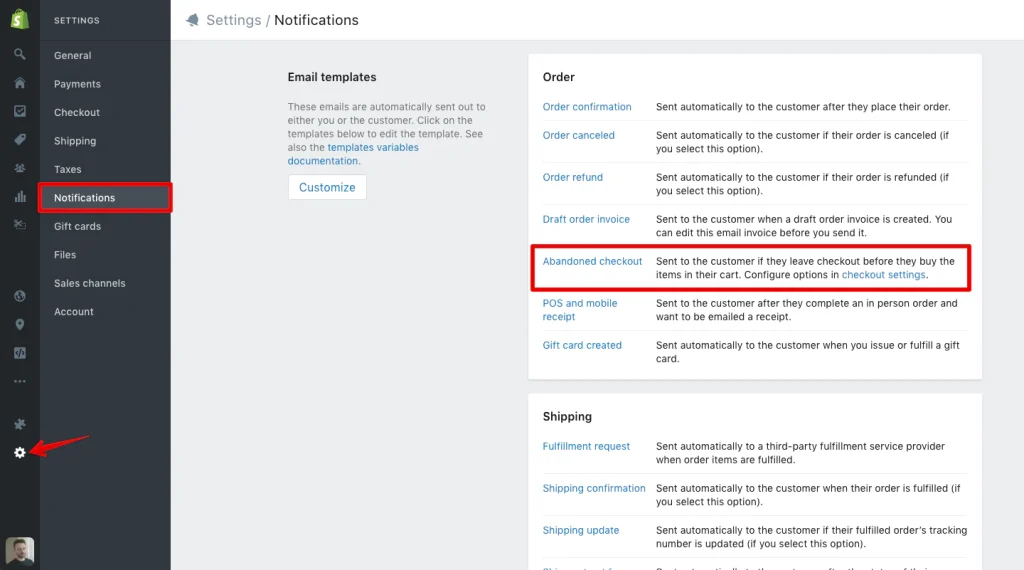Image resolution: width=1024 pixels, height=570 pixels.
Task: Open the Abandoned checkout template
Action: (x=592, y=262)
